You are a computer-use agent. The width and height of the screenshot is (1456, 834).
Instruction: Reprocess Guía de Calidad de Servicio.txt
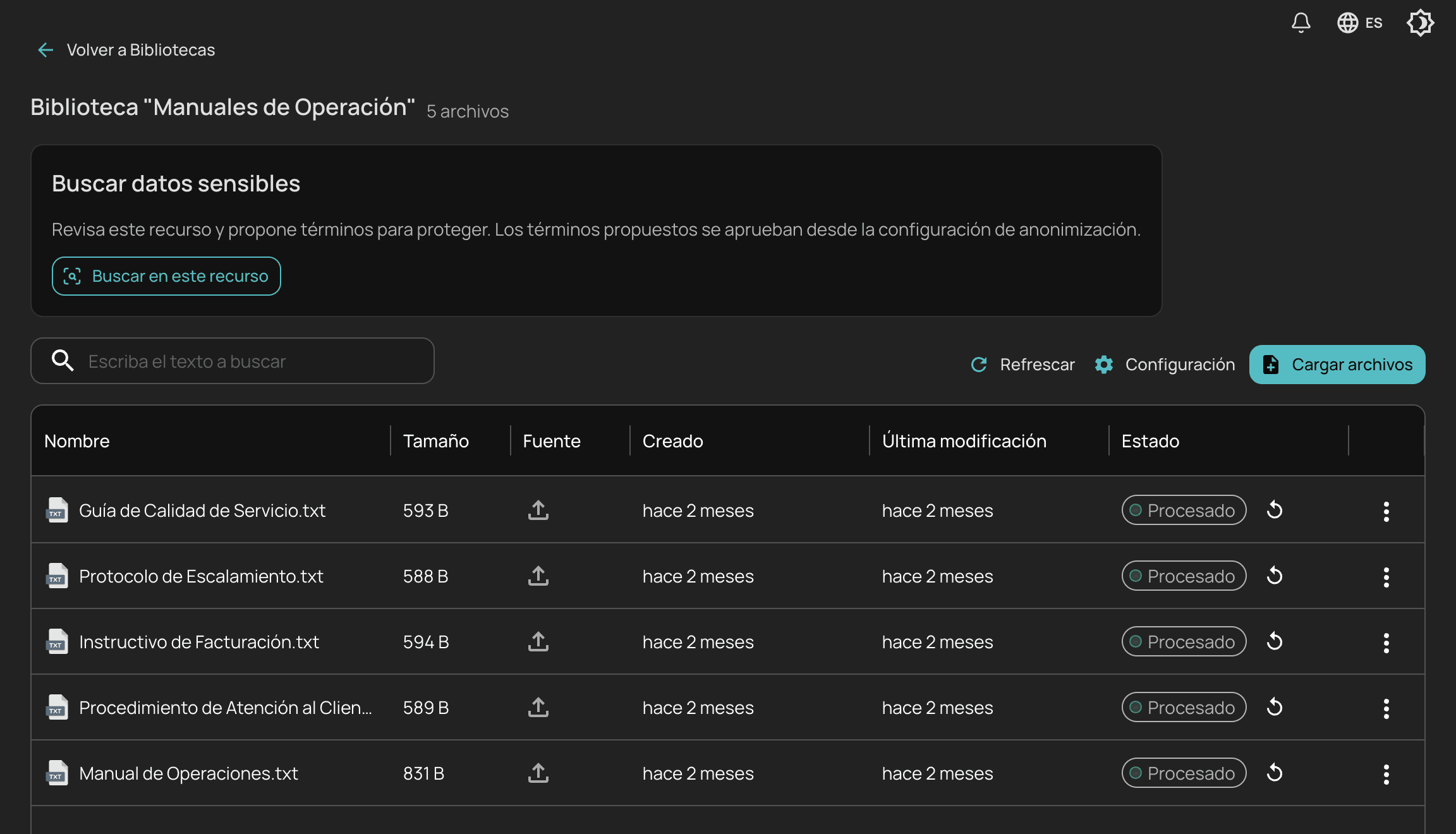[x=1275, y=510]
